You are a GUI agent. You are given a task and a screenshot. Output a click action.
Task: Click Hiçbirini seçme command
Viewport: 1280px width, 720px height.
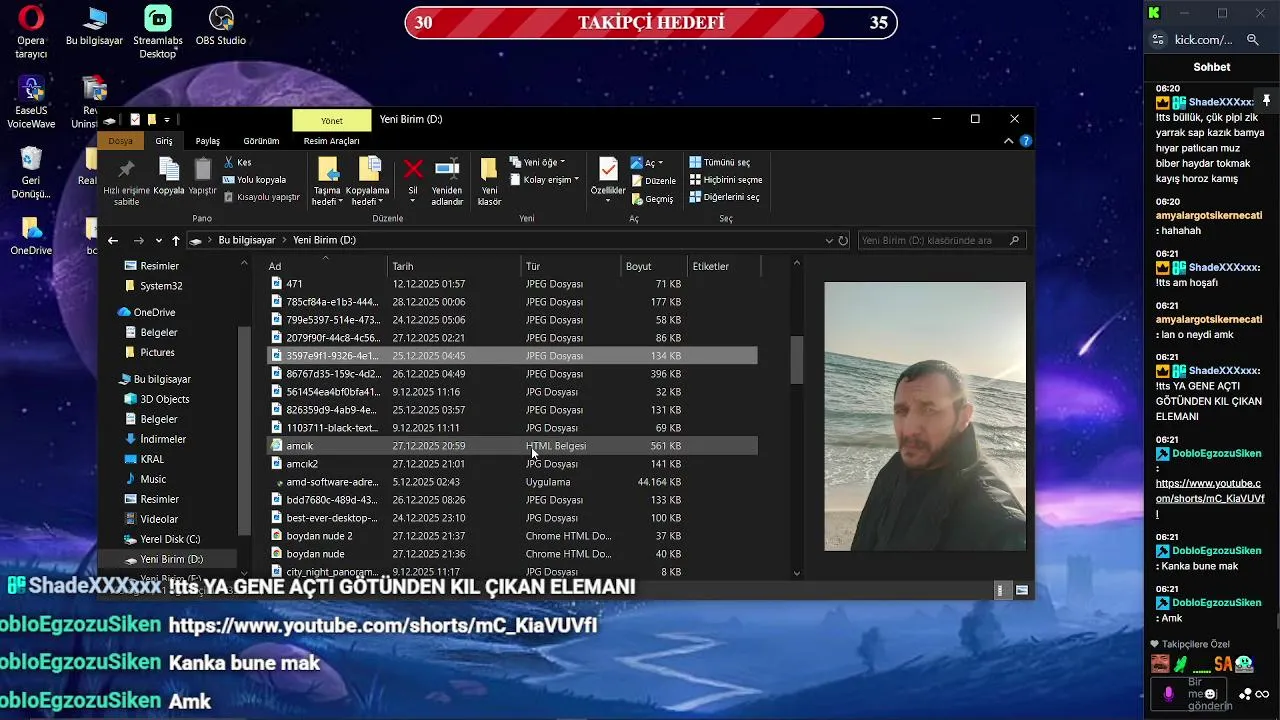point(726,180)
